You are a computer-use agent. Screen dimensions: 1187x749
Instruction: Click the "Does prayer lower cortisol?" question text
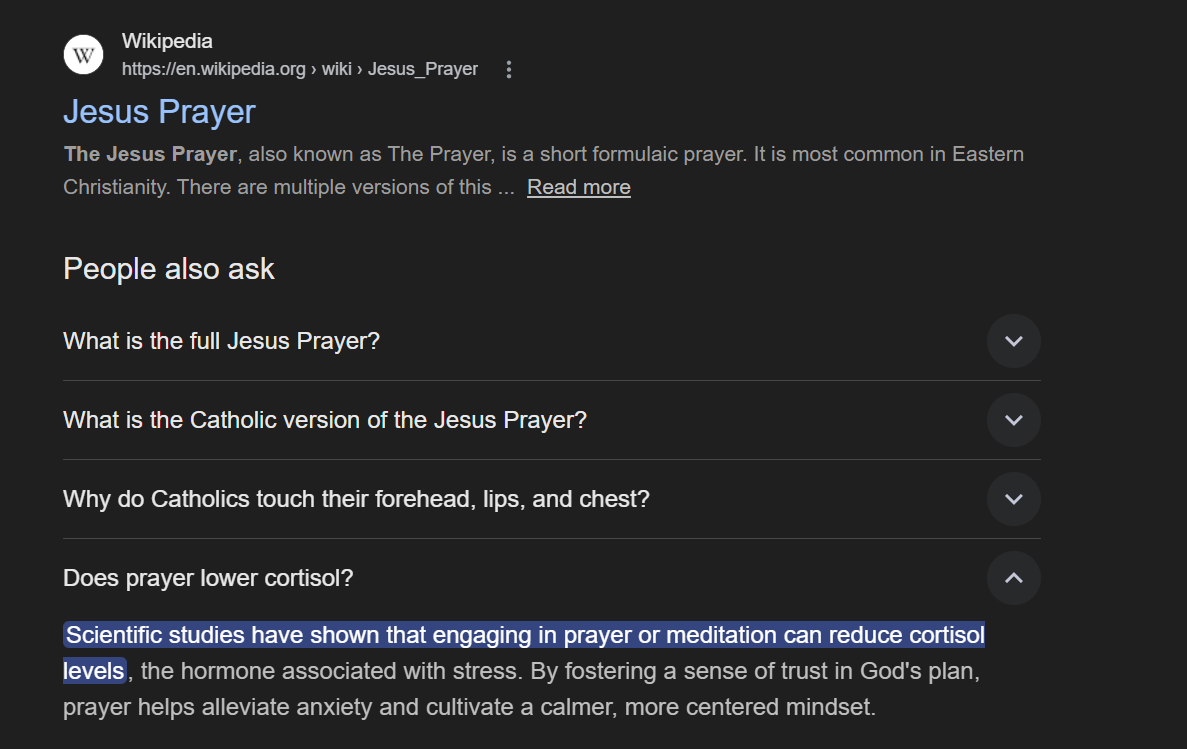(208, 578)
